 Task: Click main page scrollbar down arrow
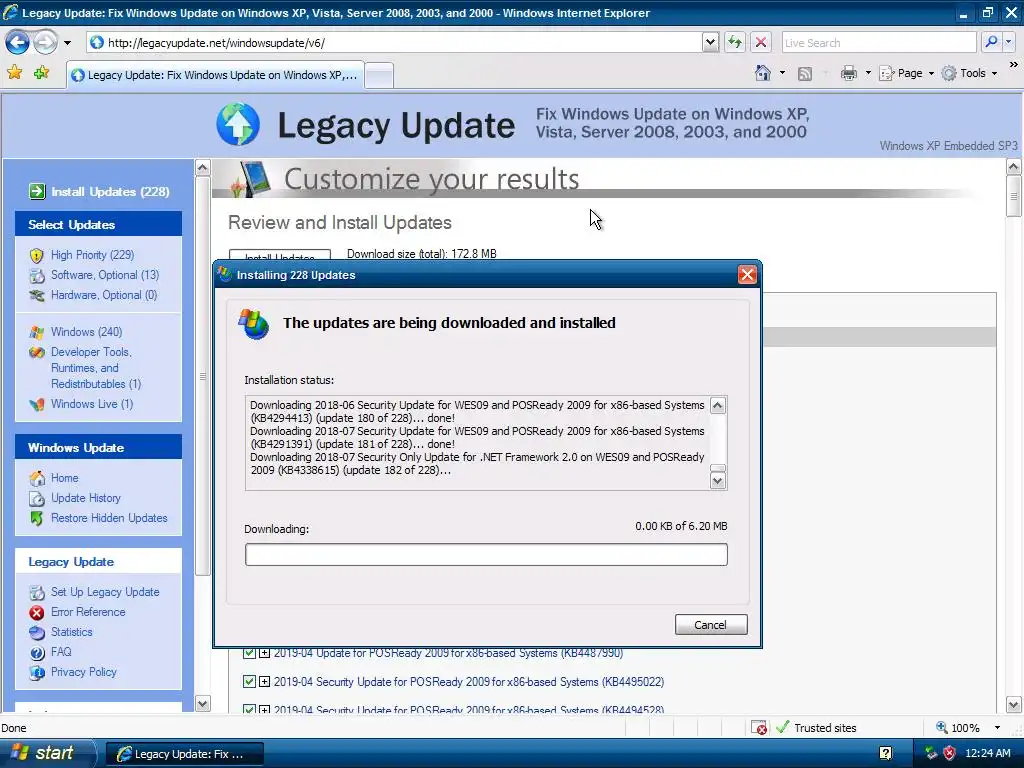pyautogui.click(x=1014, y=705)
